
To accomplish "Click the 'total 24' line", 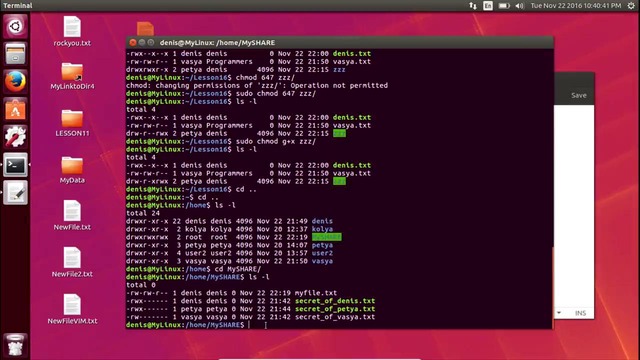I will point(143,213).
